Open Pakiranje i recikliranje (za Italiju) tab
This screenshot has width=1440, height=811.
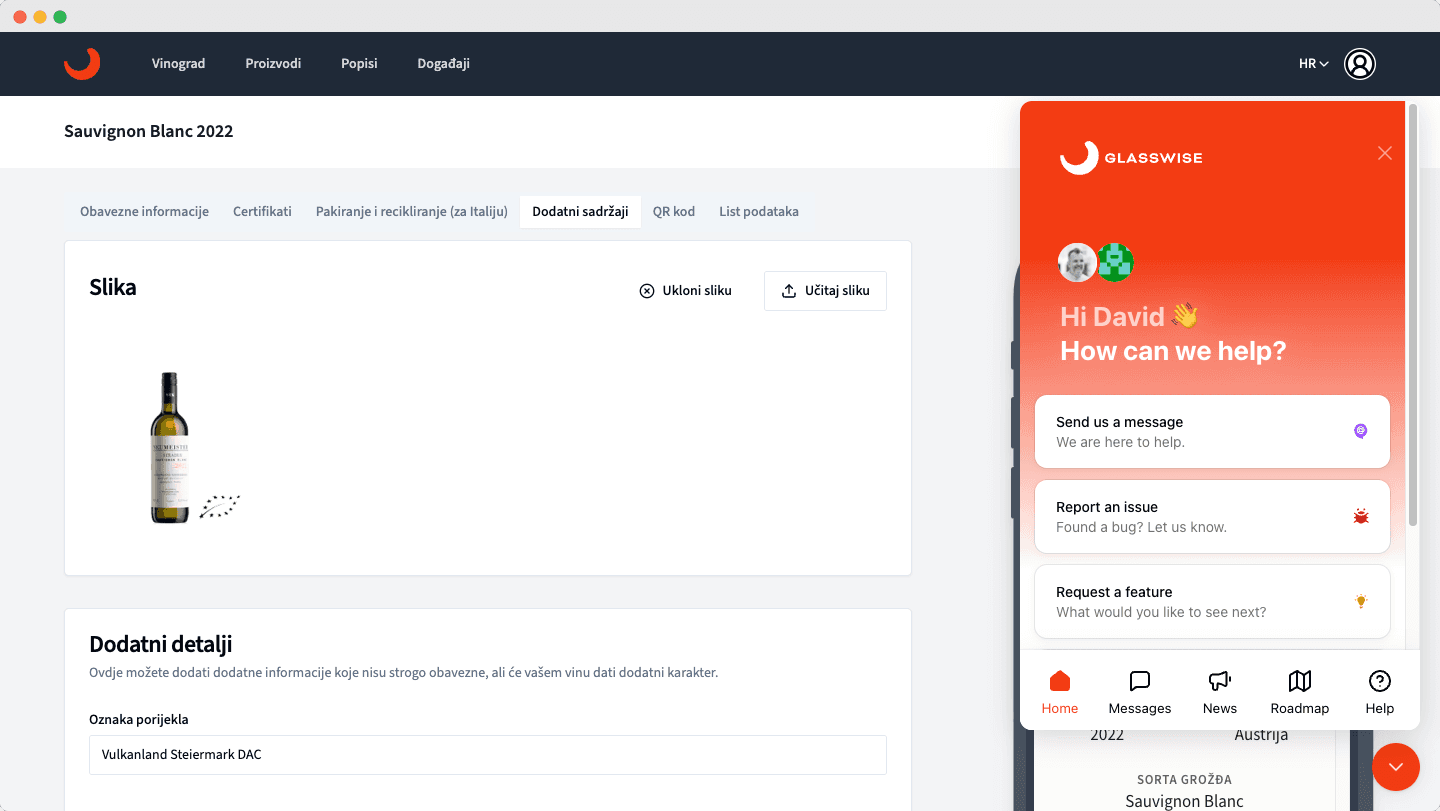click(x=412, y=211)
